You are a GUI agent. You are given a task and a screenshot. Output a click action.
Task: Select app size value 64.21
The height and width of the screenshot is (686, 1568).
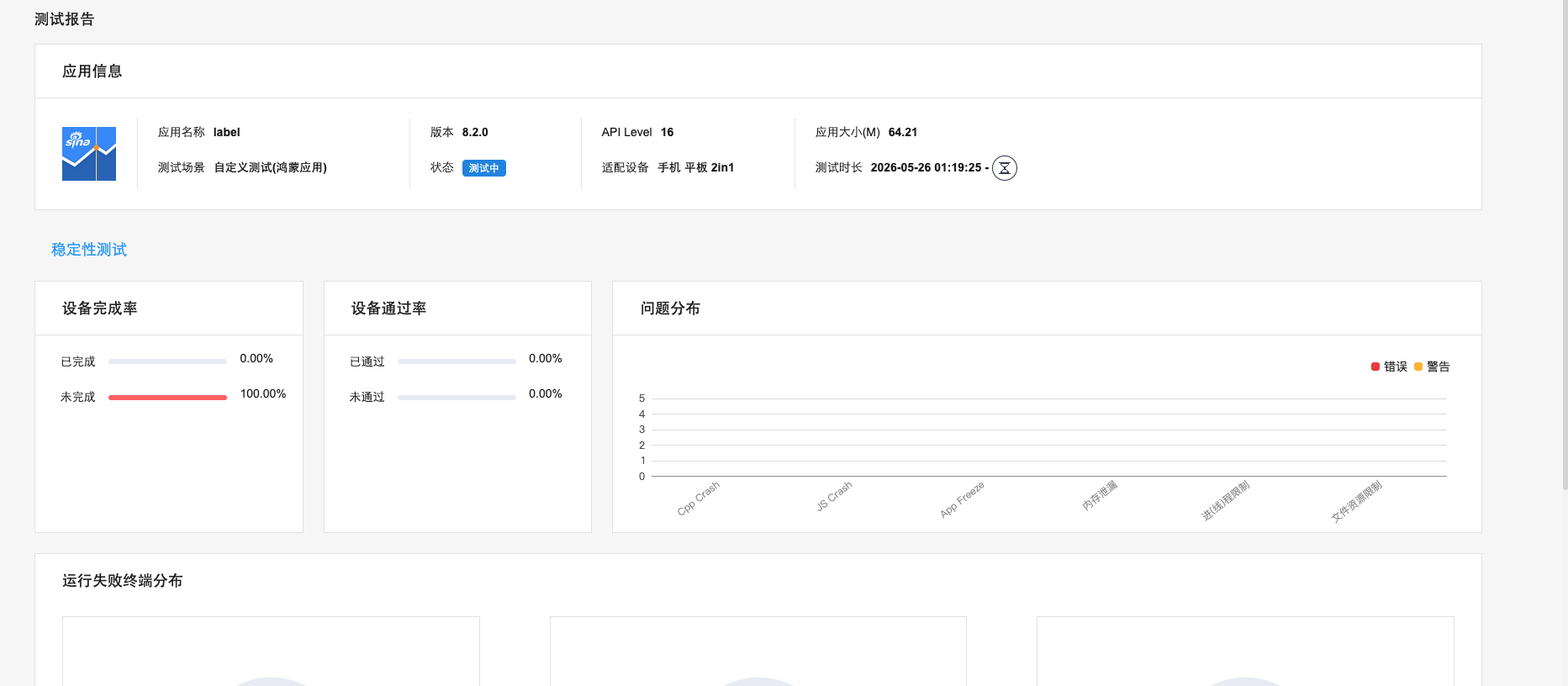pos(903,132)
